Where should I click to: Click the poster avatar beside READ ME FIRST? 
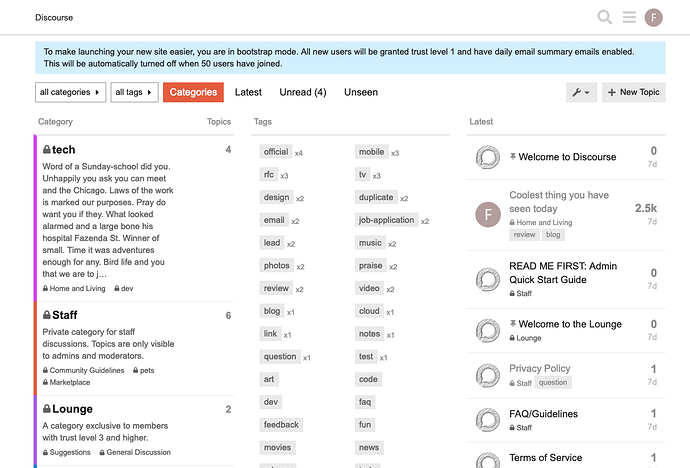pyautogui.click(x=488, y=279)
